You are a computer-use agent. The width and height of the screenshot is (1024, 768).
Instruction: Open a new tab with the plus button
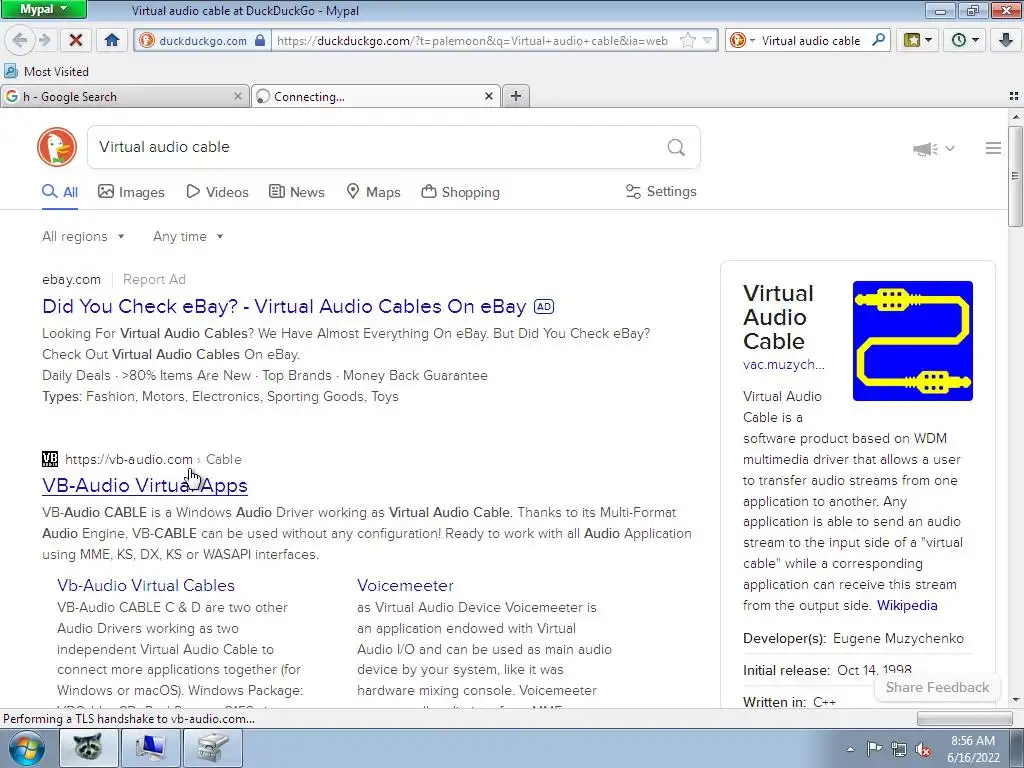click(x=516, y=96)
